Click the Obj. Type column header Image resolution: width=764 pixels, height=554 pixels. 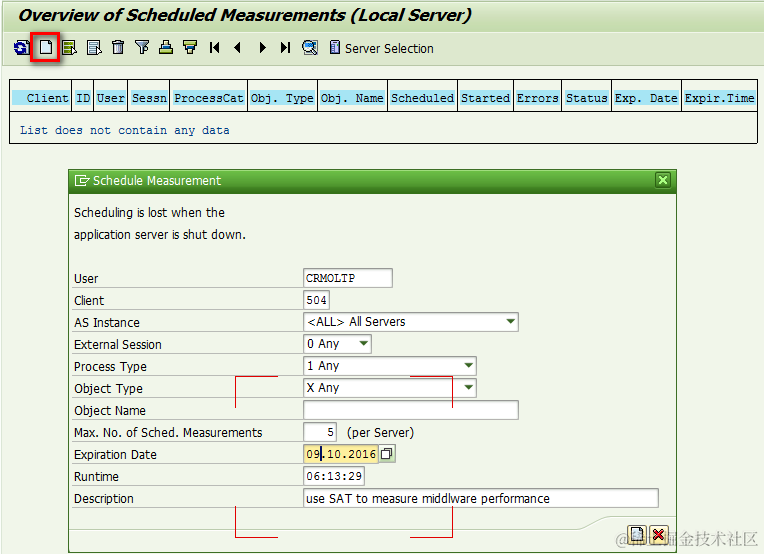(283, 98)
